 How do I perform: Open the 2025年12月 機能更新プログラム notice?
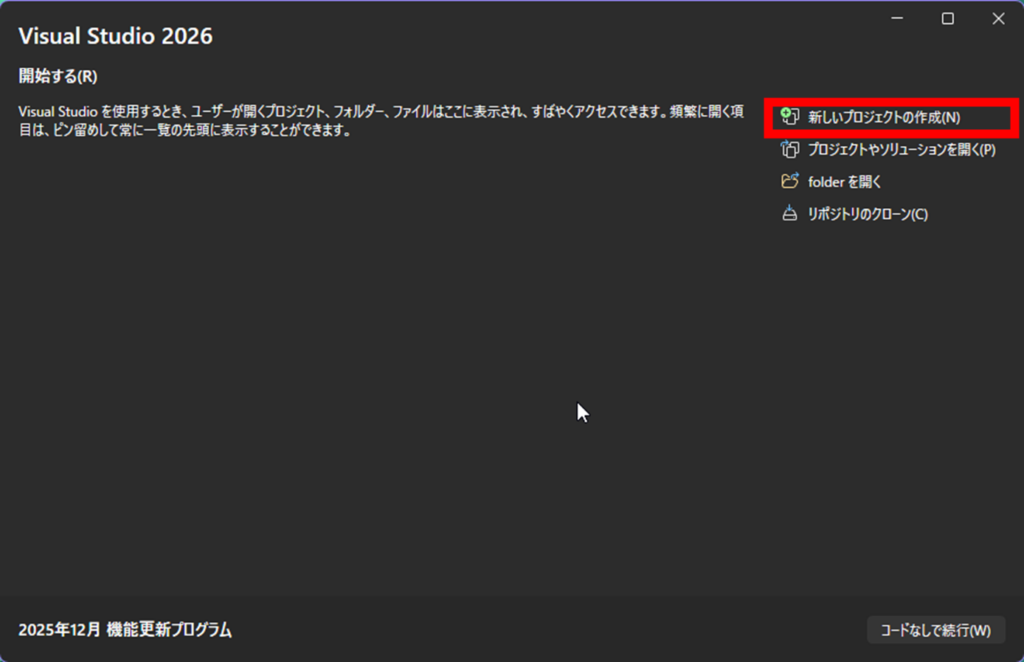click(123, 630)
